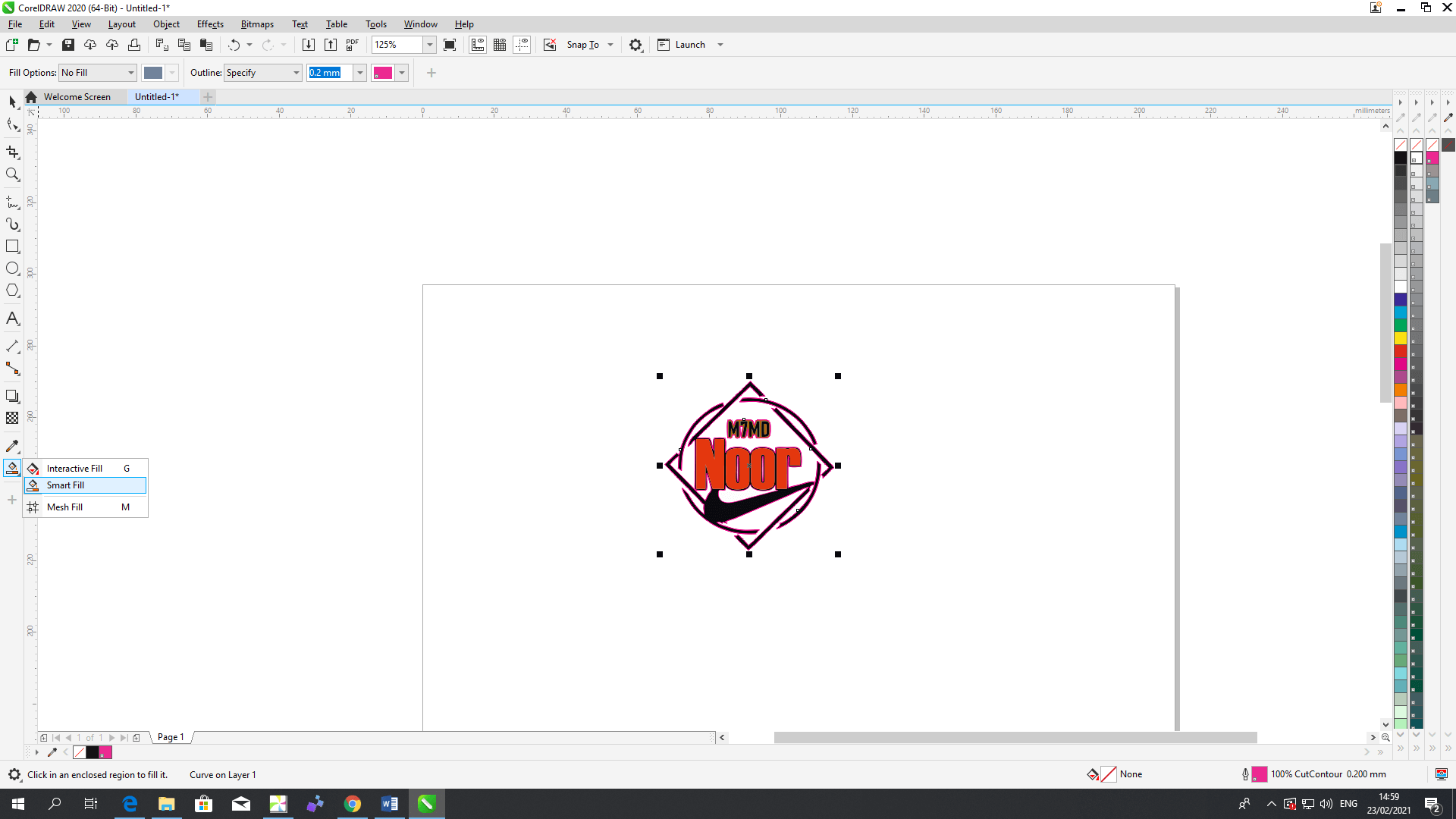Click the Full-screen preview icon
The height and width of the screenshot is (819, 1456).
(450, 45)
